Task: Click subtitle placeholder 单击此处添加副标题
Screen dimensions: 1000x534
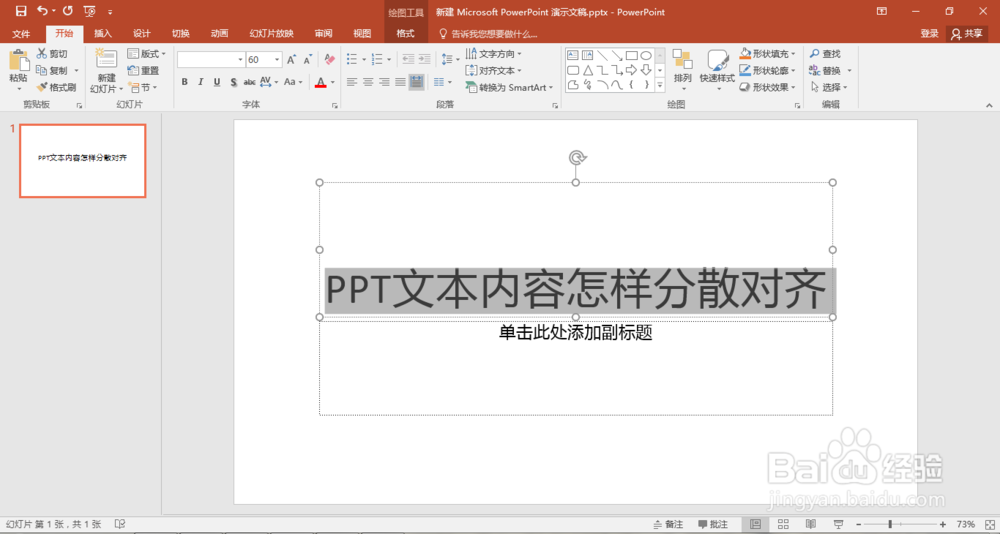Action: tap(575, 332)
